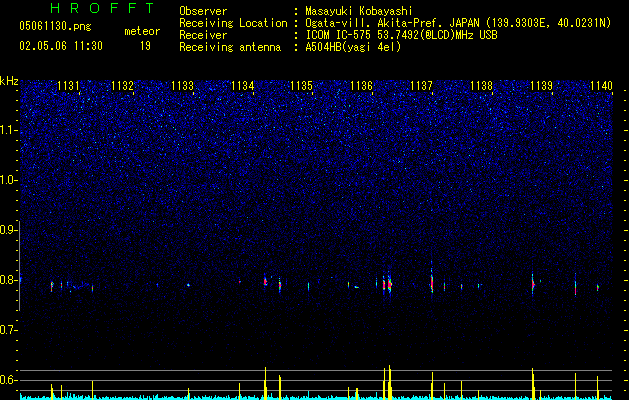Click the HROFFT title text

click(x=102, y=8)
